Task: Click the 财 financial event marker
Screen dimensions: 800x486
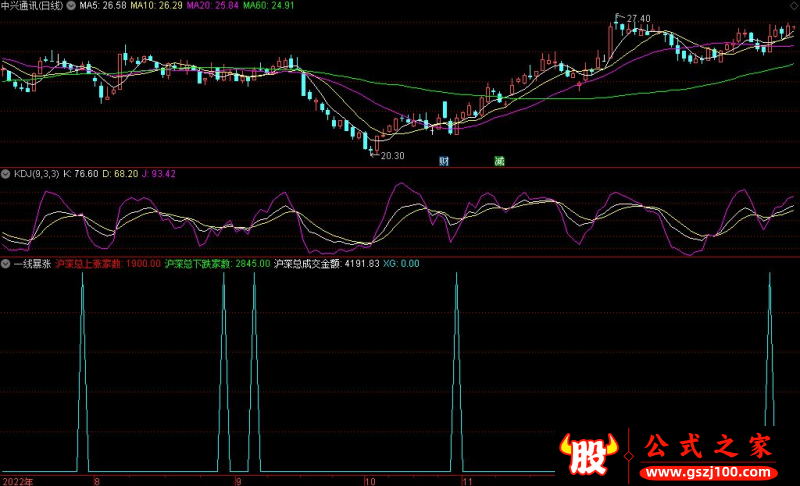Action: [443, 161]
